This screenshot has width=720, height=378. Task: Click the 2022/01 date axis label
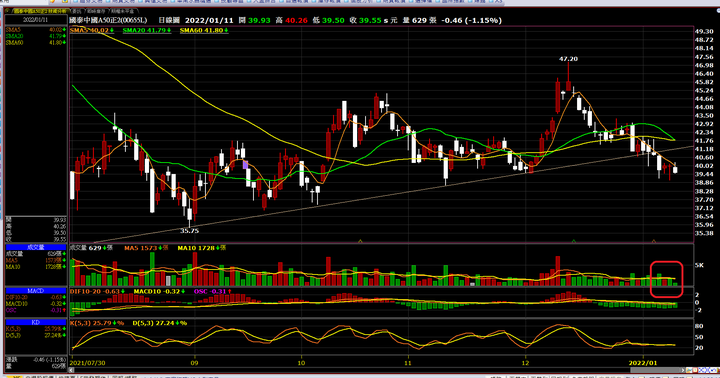pyautogui.click(x=642, y=363)
